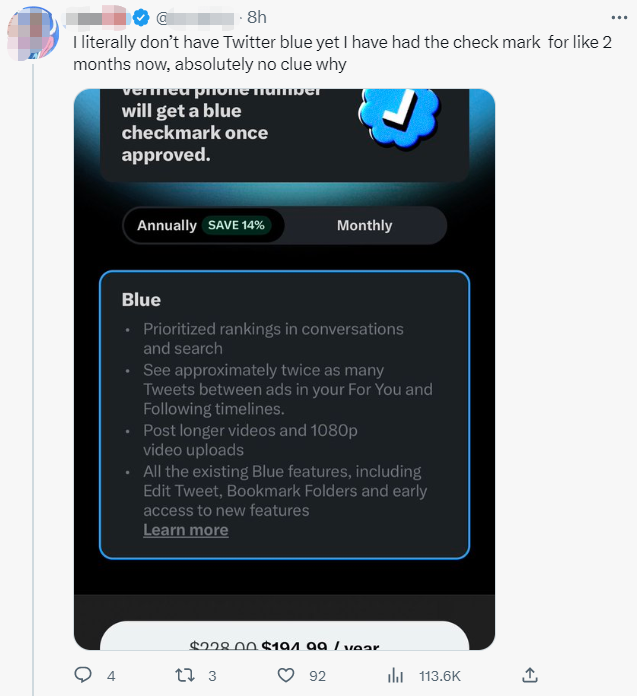Share the tweet via upload arrow icon
This screenshot has height=696, width=637.
[x=530, y=675]
